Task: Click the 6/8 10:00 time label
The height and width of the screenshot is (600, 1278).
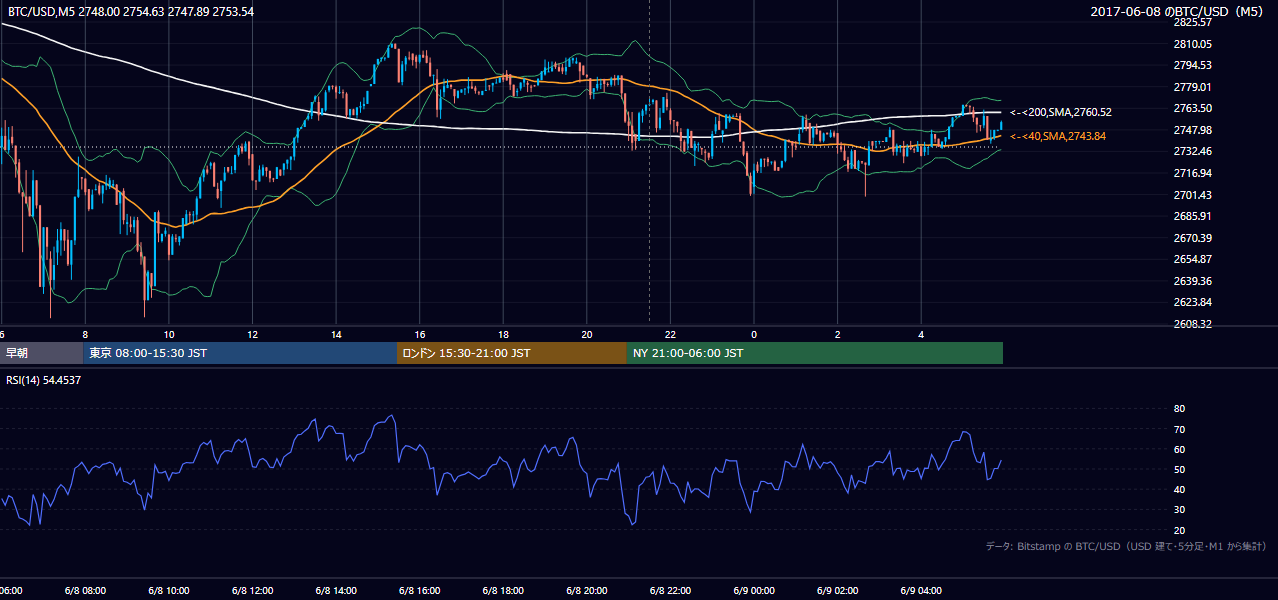Action: (x=169, y=591)
